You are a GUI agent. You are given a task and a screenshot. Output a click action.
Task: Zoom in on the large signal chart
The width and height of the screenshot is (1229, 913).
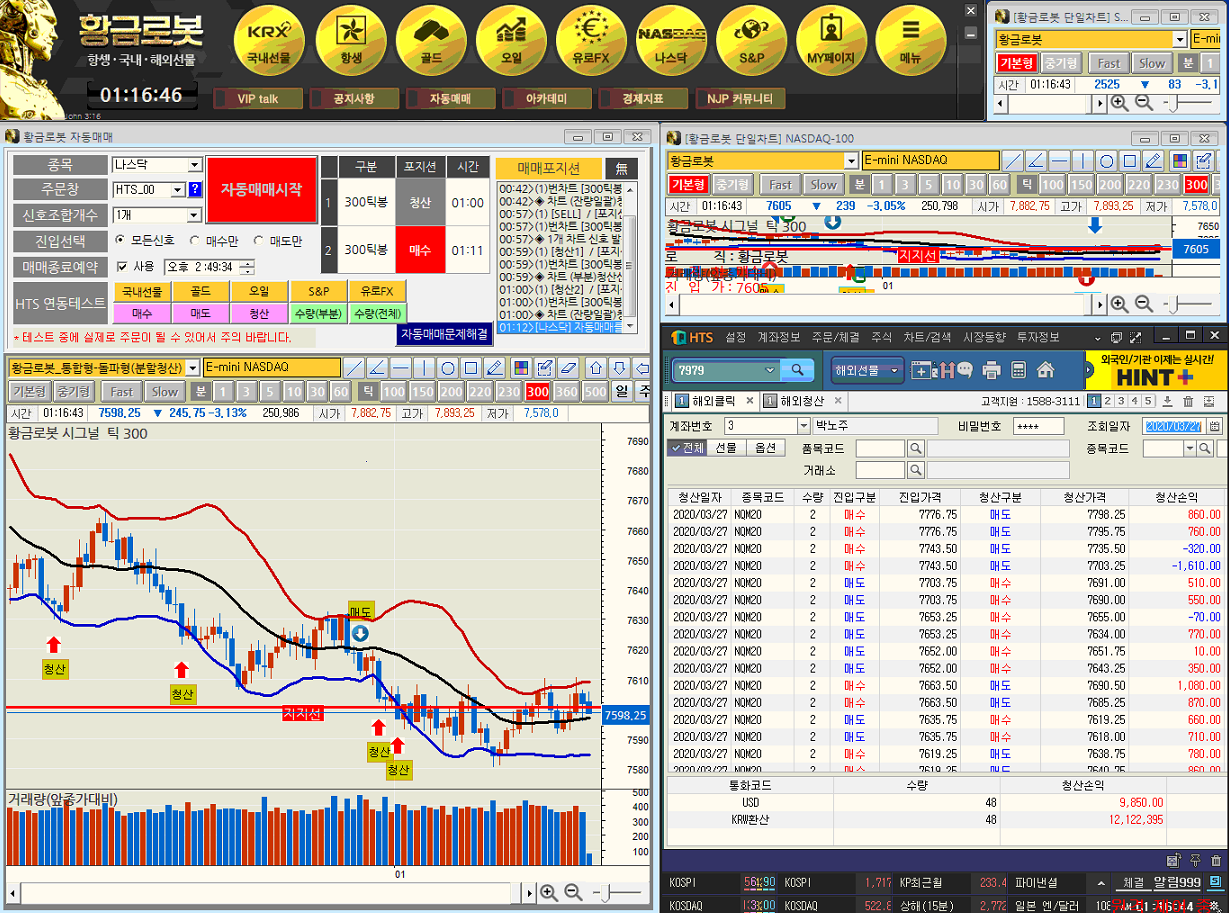[x=549, y=892]
